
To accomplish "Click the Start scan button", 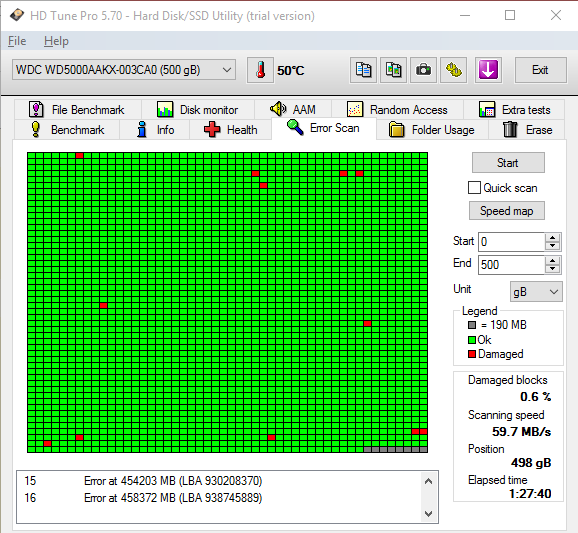I will [x=508, y=163].
